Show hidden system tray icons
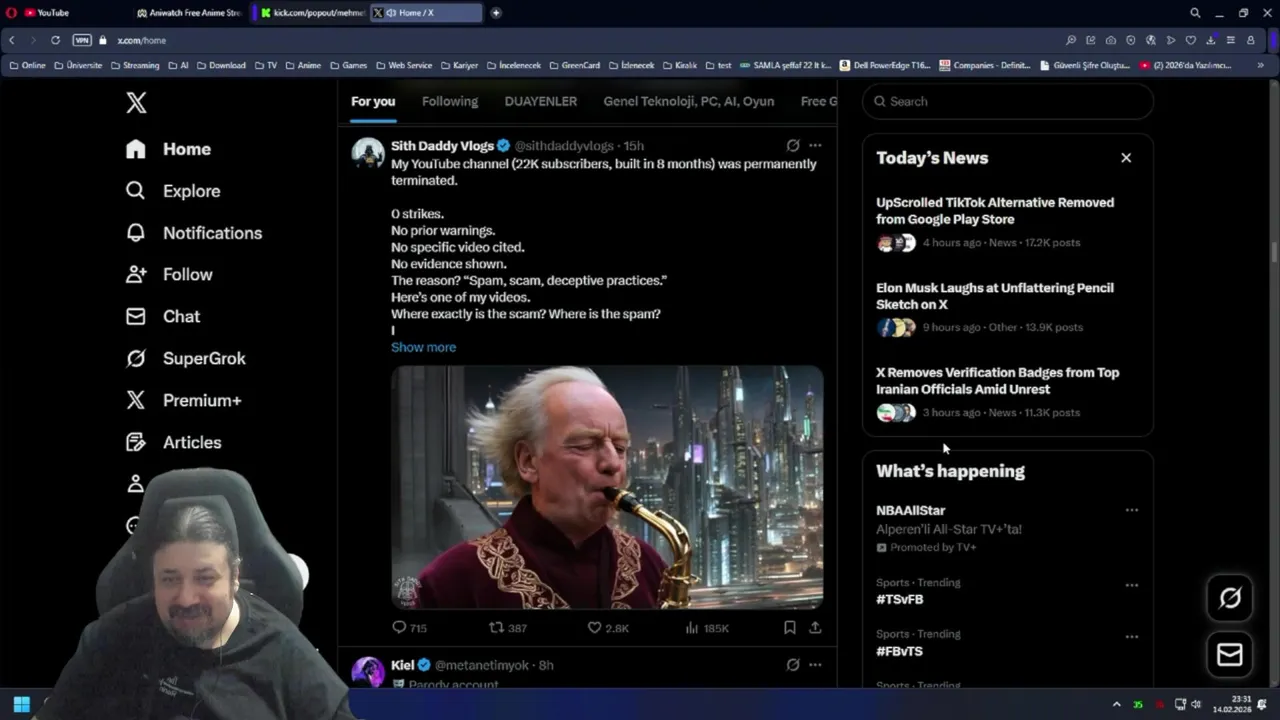Viewport: 1280px width, 720px height. tap(1117, 704)
